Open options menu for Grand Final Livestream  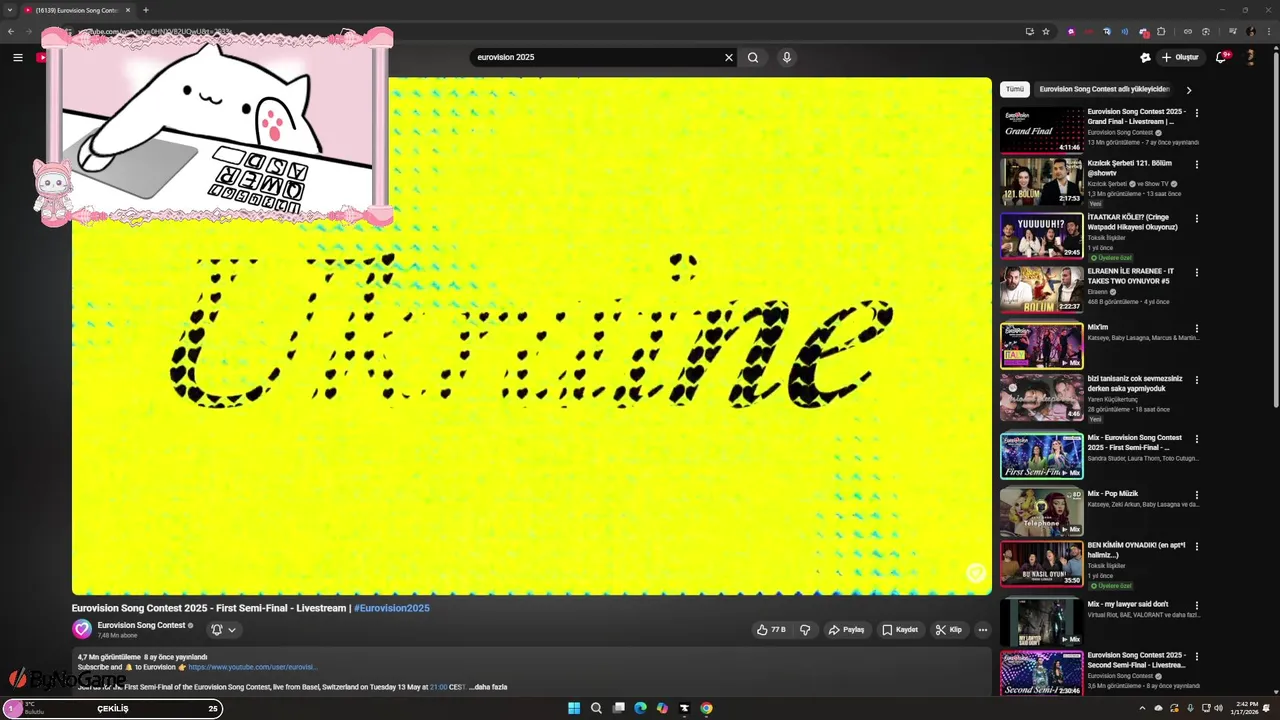click(x=1197, y=113)
